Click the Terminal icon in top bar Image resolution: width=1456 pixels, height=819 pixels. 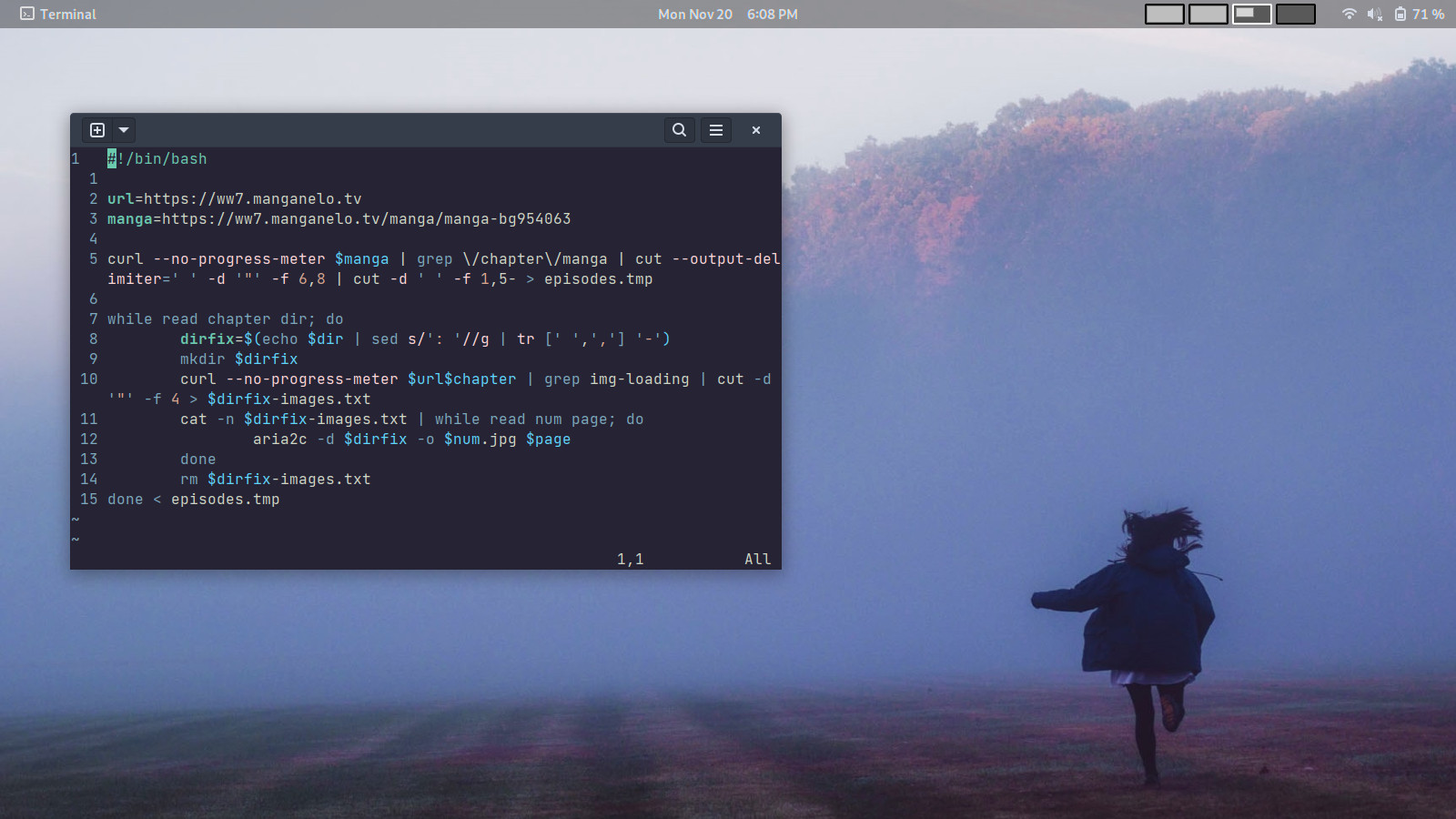pos(27,15)
